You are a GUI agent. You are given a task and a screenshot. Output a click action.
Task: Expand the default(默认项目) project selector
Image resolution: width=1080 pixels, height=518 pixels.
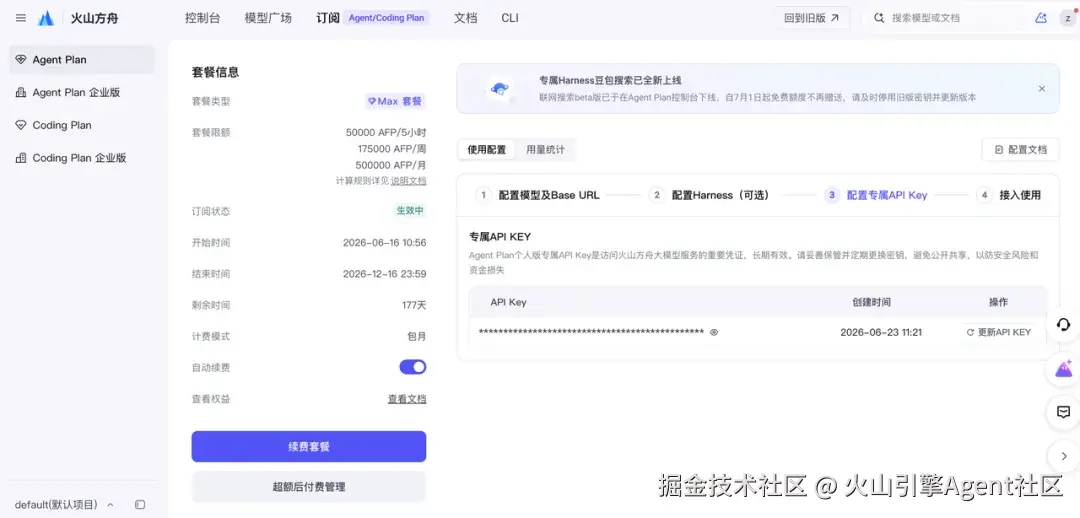[x=64, y=505]
